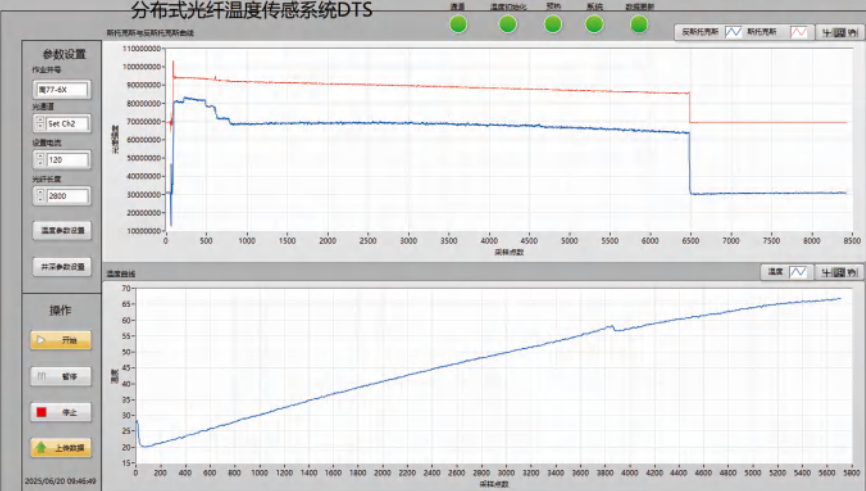Click the 温度初始化 status indicator LED
This screenshot has height=491, width=866.
508,23
